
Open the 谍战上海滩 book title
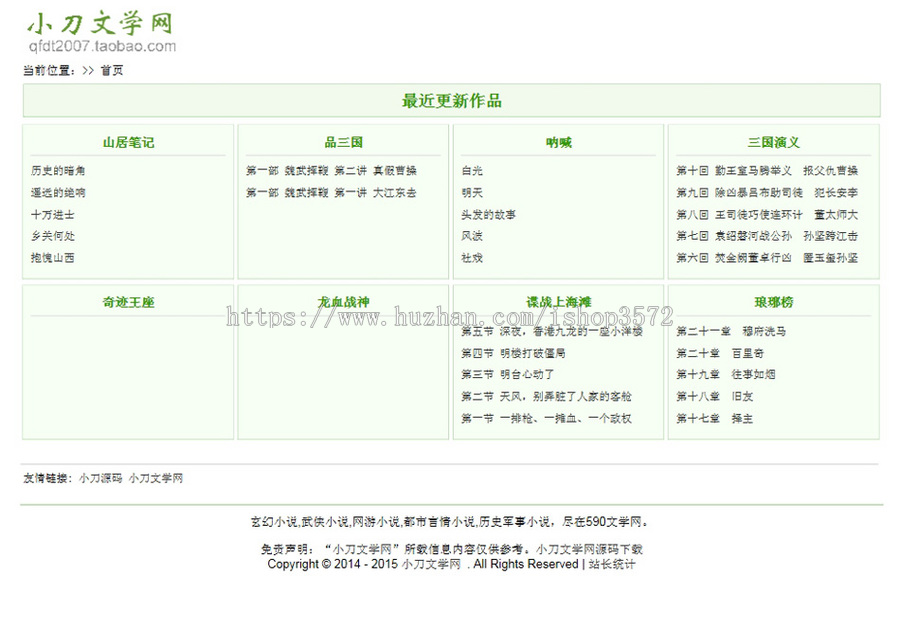click(x=558, y=302)
